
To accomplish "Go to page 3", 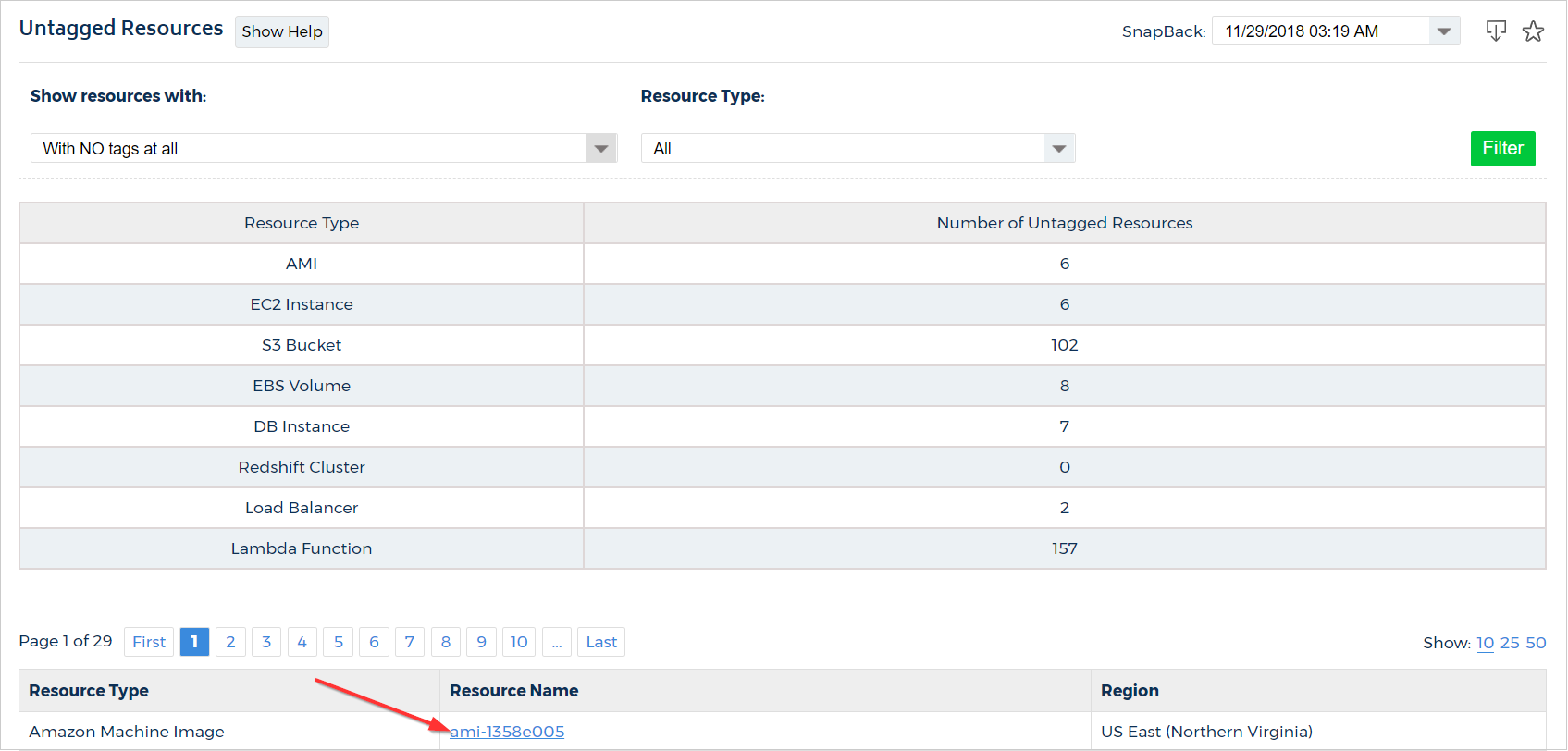I will click(266, 642).
